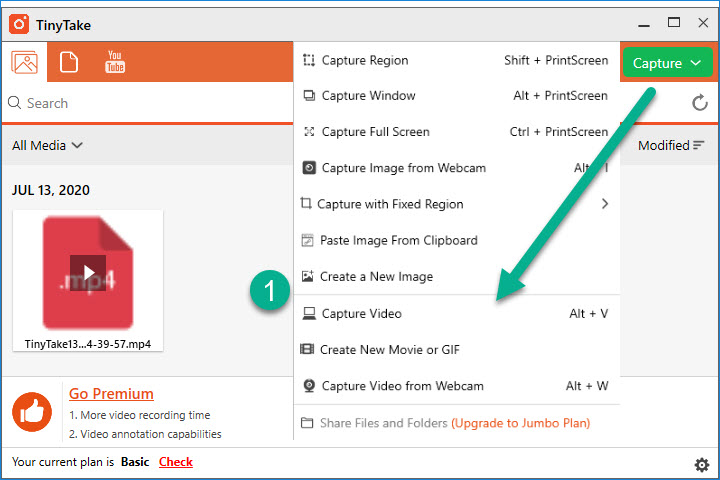Viewport: 720px width, 480px height.
Task: Expand the Capture dropdown button
Action: pos(669,63)
